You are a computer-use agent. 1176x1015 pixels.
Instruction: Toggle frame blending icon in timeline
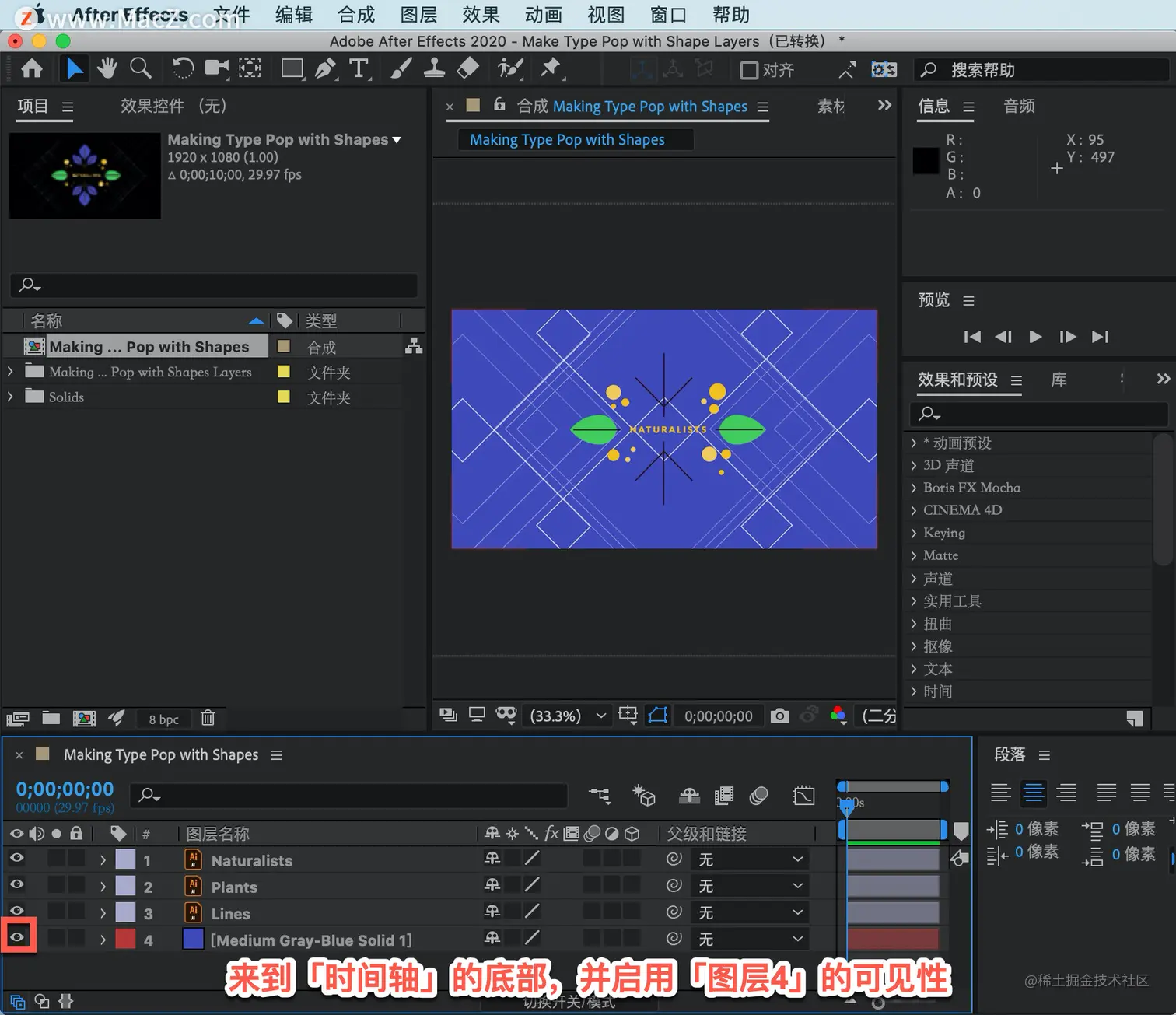click(724, 795)
